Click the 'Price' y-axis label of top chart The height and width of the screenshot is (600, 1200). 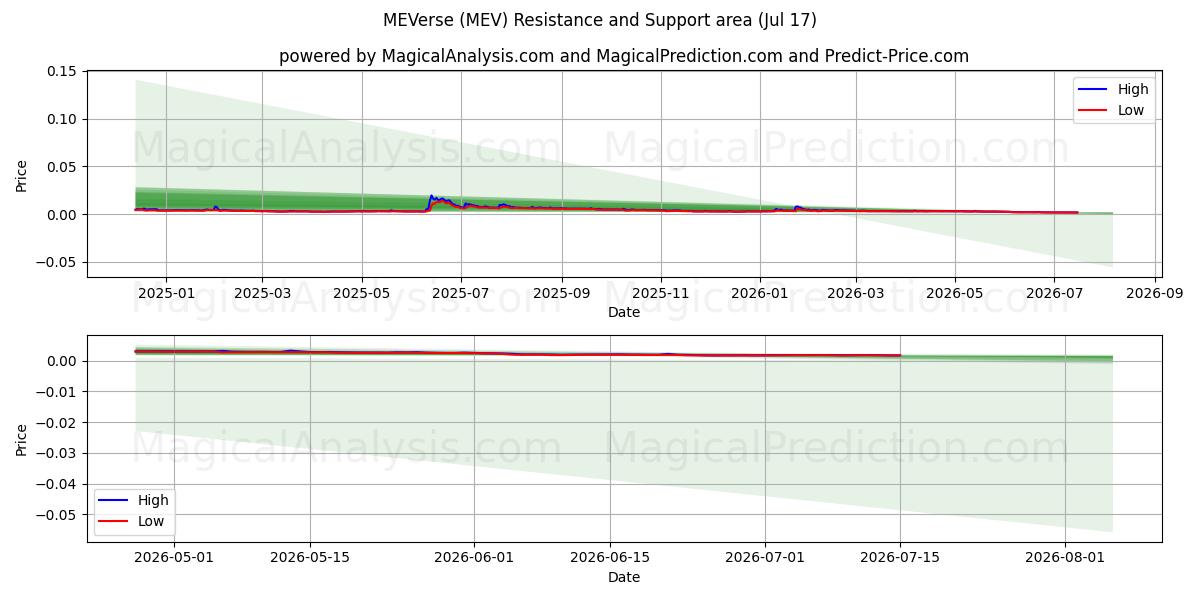[22, 174]
